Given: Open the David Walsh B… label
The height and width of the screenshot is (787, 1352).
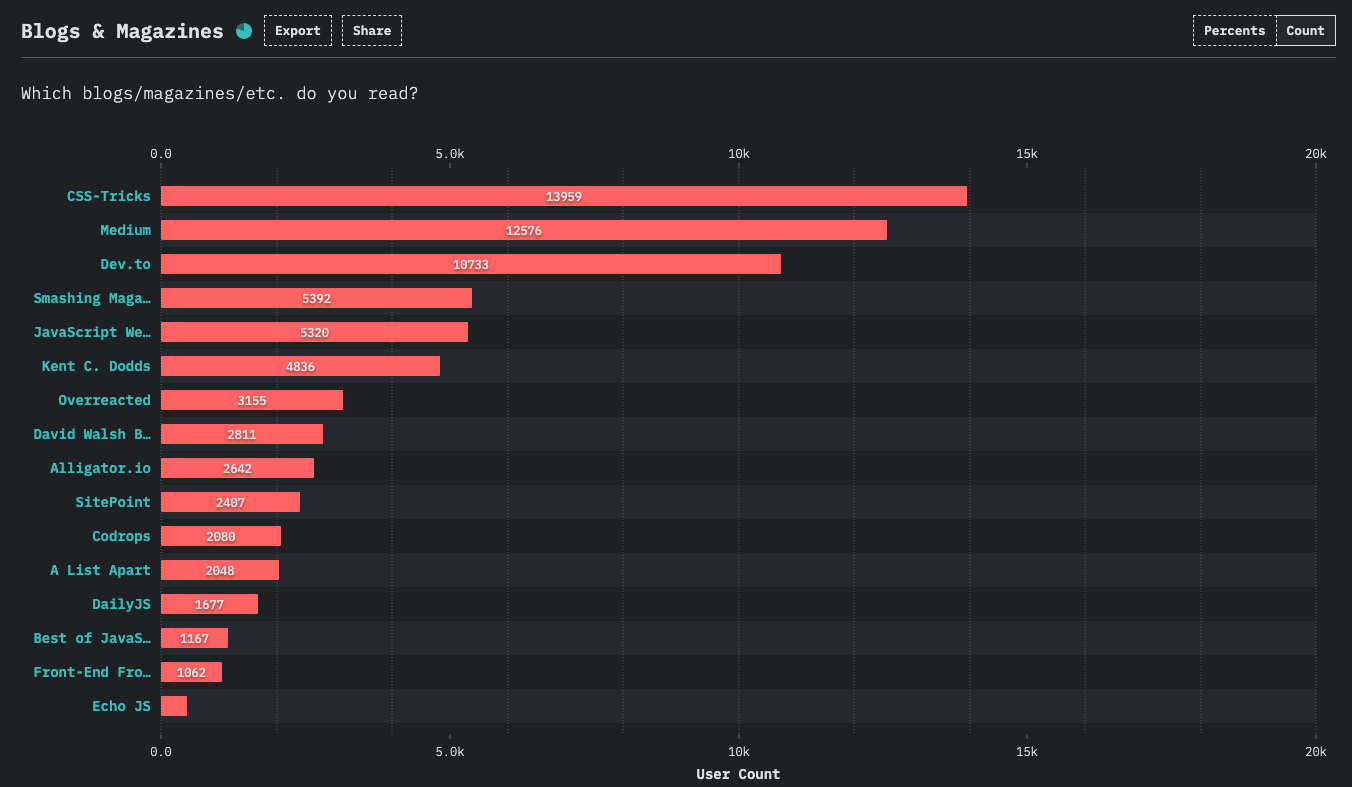Looking at the screenshot, I should [x=92, y=434].
